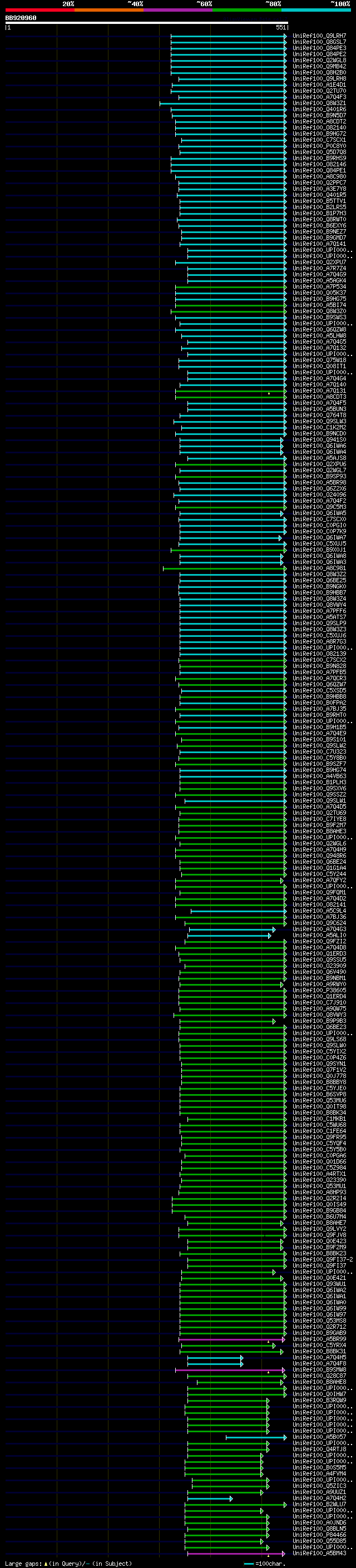Click the orange ~40% identity legend bar
This screenshot has width=356, height=1568.
tap(109, 10)
